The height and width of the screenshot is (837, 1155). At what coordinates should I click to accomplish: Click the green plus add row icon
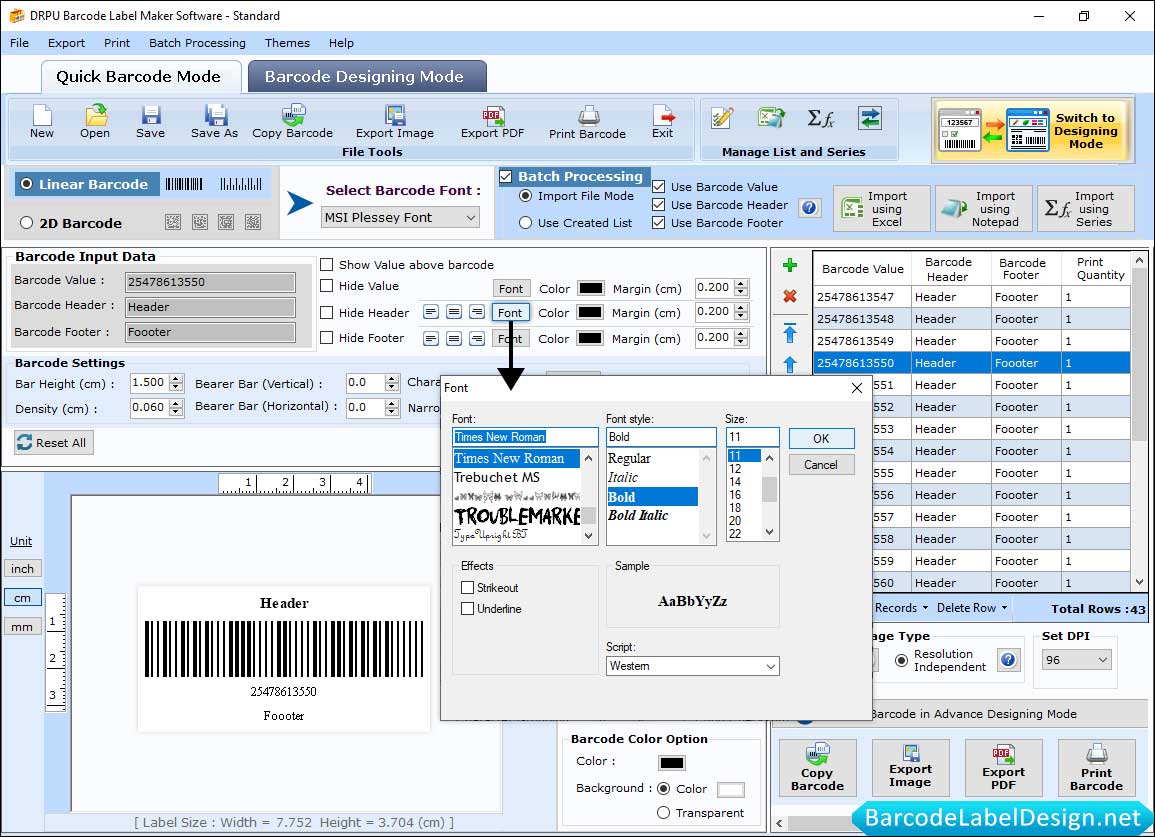point(790,265)
